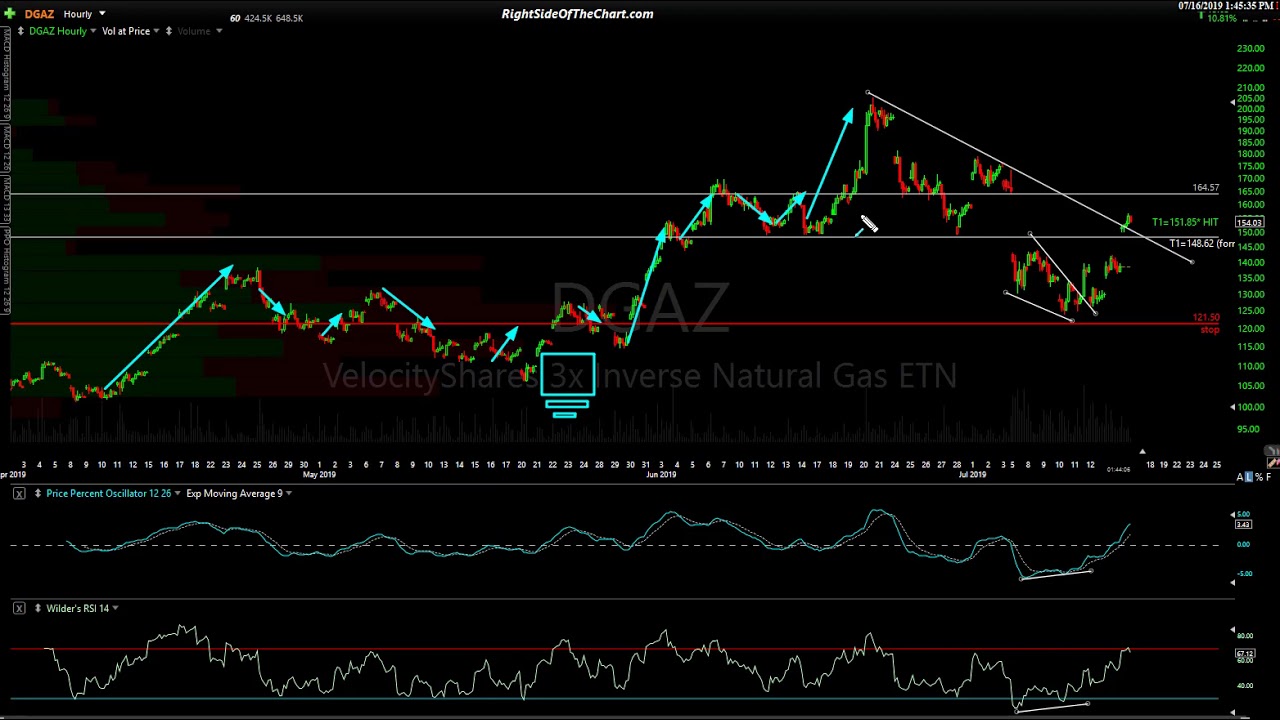Click the gray icon above the pencil

coord(1272,451)
